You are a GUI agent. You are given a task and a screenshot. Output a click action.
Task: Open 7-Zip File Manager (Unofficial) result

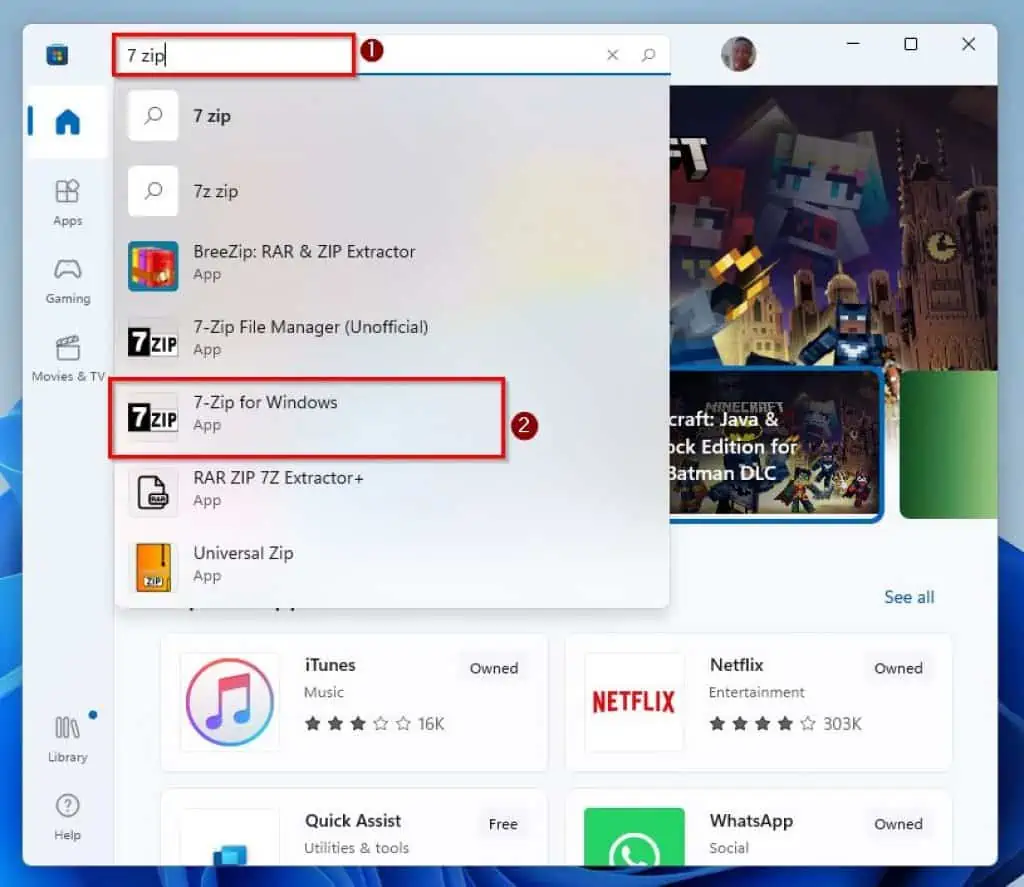pyautogui.click(x=392, y=341)
